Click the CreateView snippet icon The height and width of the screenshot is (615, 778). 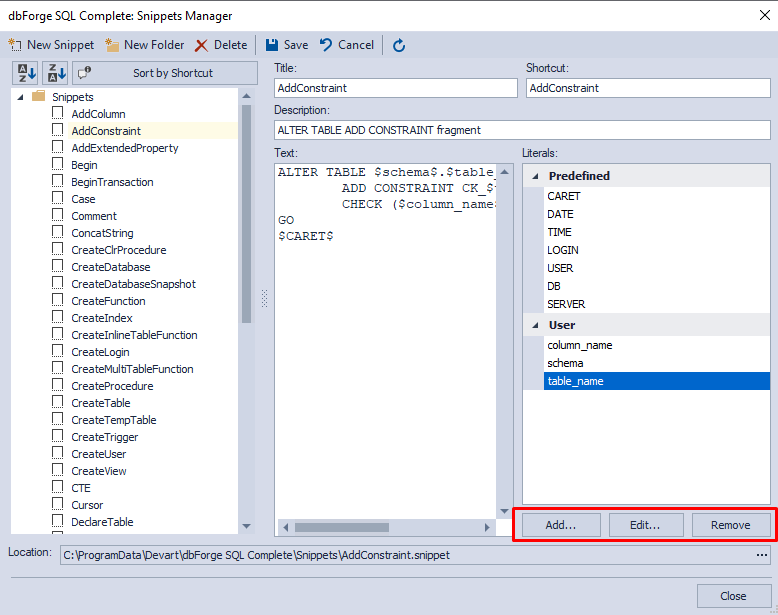[58, 470]
